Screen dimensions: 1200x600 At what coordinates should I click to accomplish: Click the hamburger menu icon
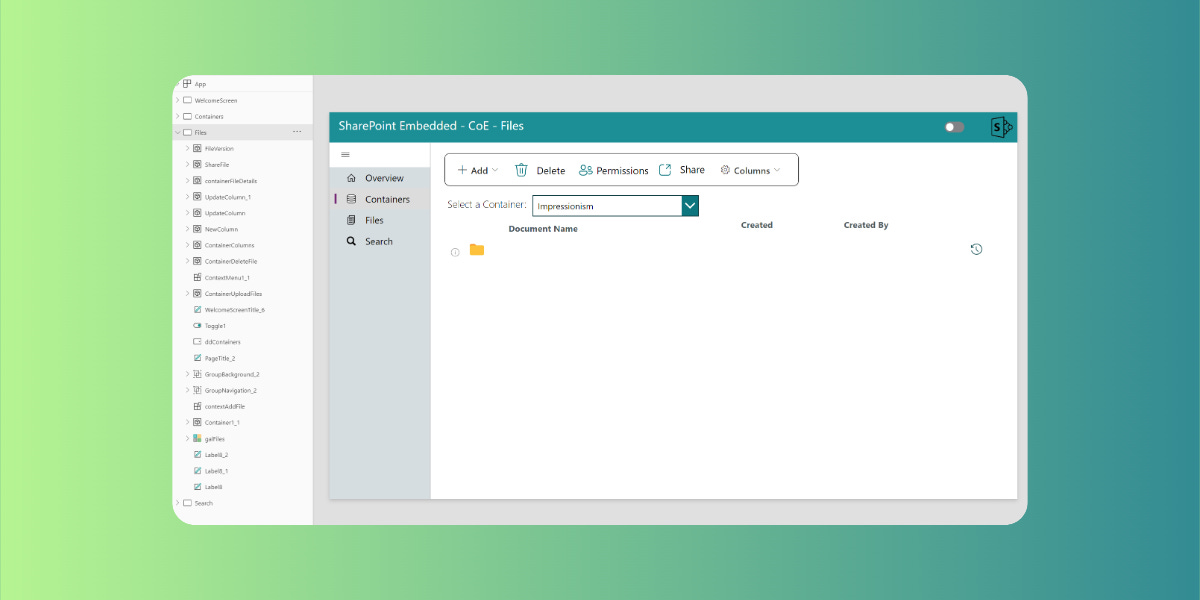[346, 154]
